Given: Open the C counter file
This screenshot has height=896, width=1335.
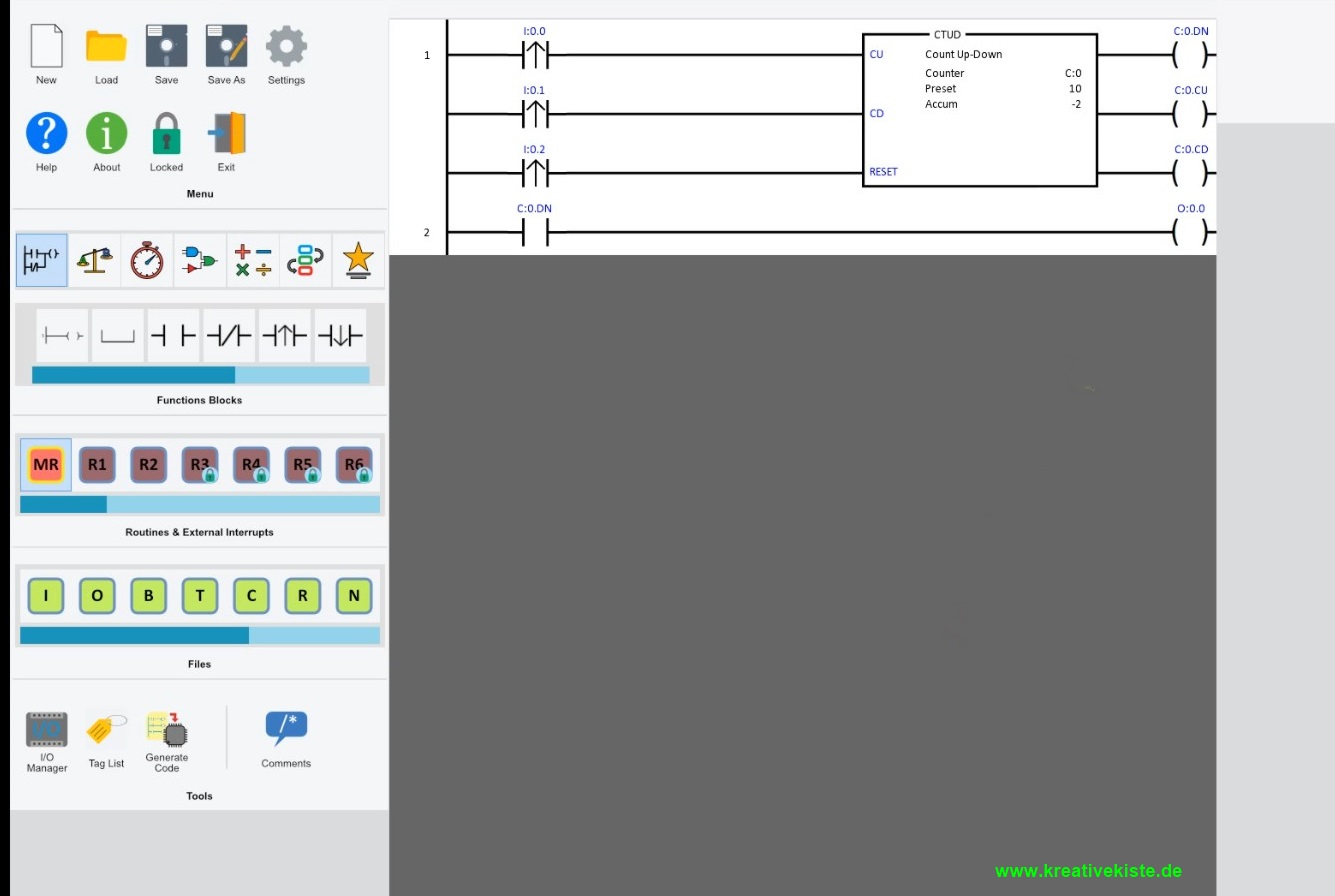Looking at the screenshot, I should [x=251, y=596].
